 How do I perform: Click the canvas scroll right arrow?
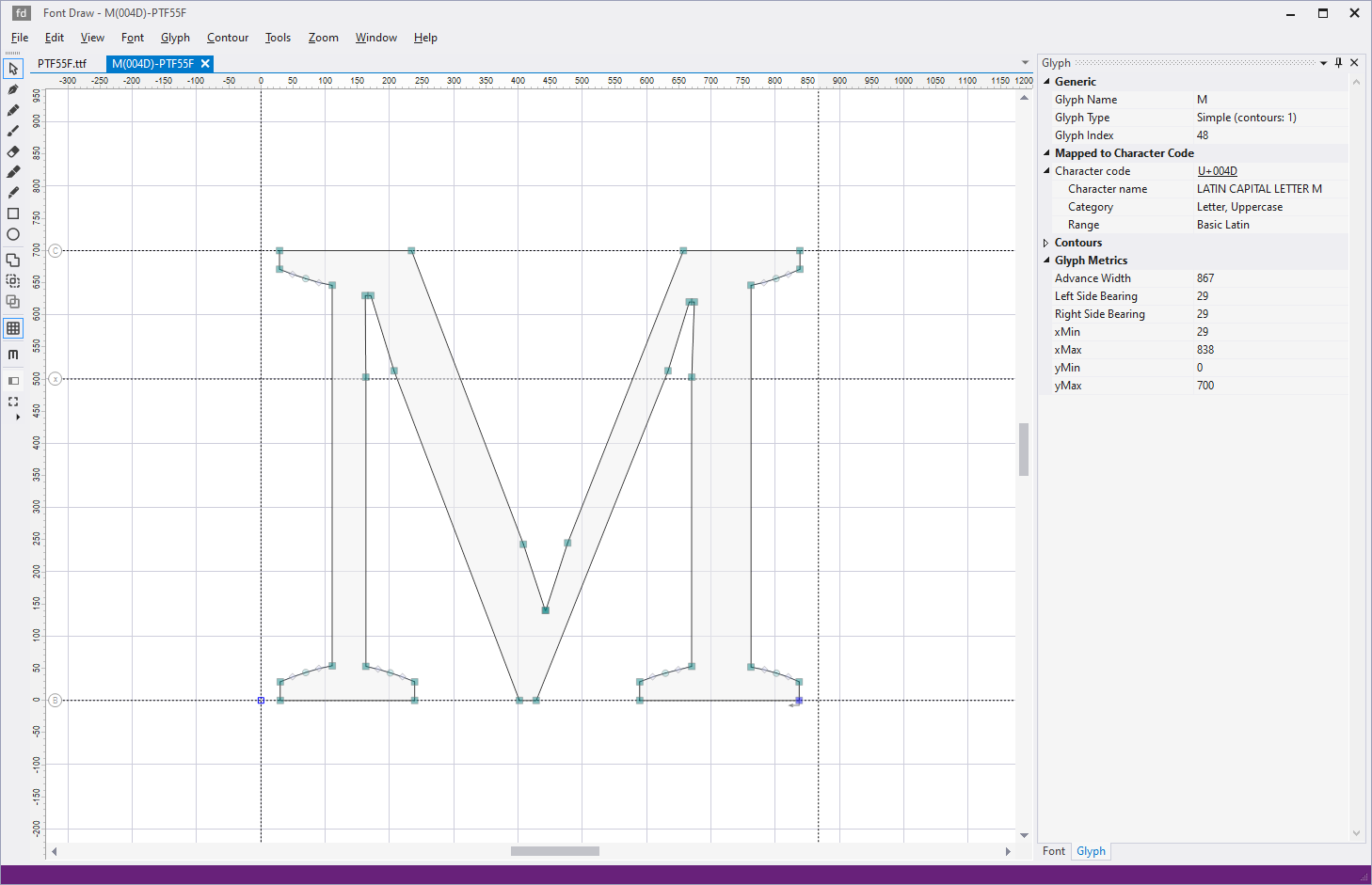click(x=1008, y=851)
